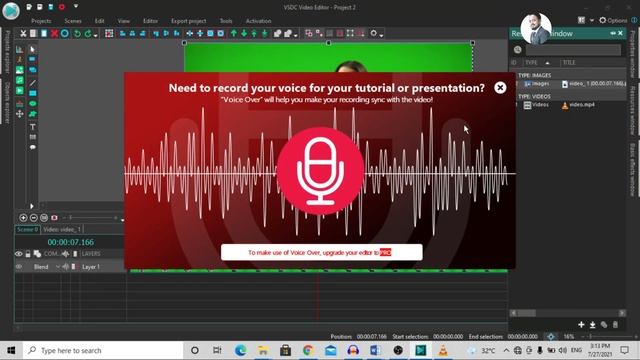Click the play arrow below the left toolbar
The height and width of the screenshot is (360, 640).
coord(31,206)
